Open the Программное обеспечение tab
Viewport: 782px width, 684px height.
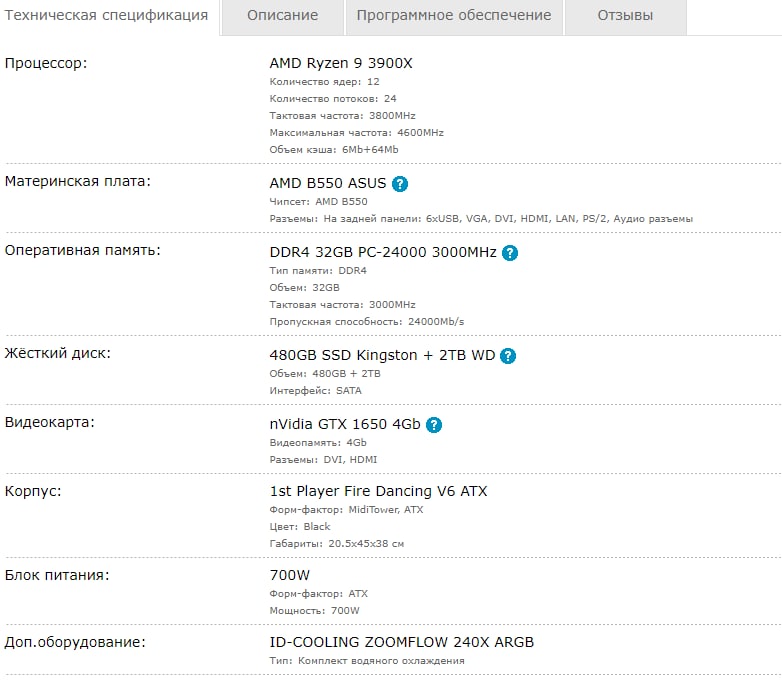coord(454,15)
